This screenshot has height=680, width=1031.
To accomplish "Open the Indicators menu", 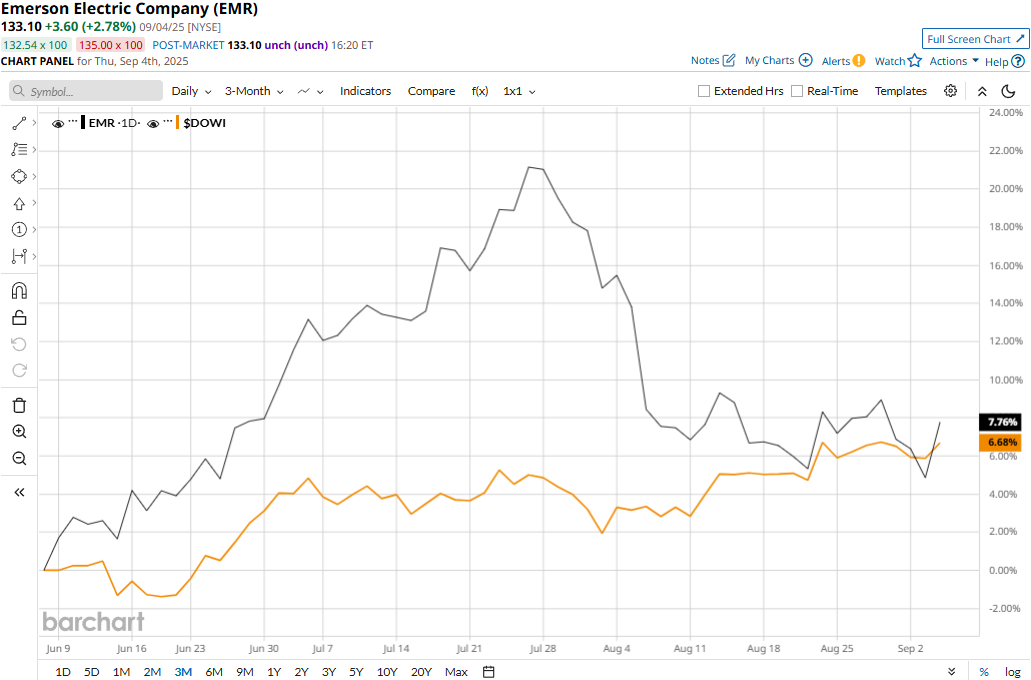I will click(x=366, y=91).
